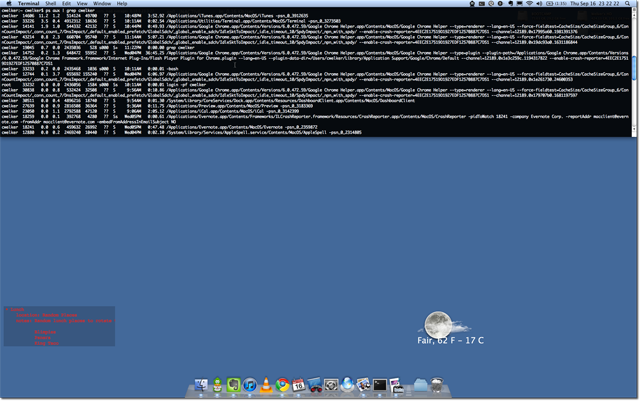The image size is (640, 401).
Task: Click the Terminal window scrollbar
Action: coord(634,71)
